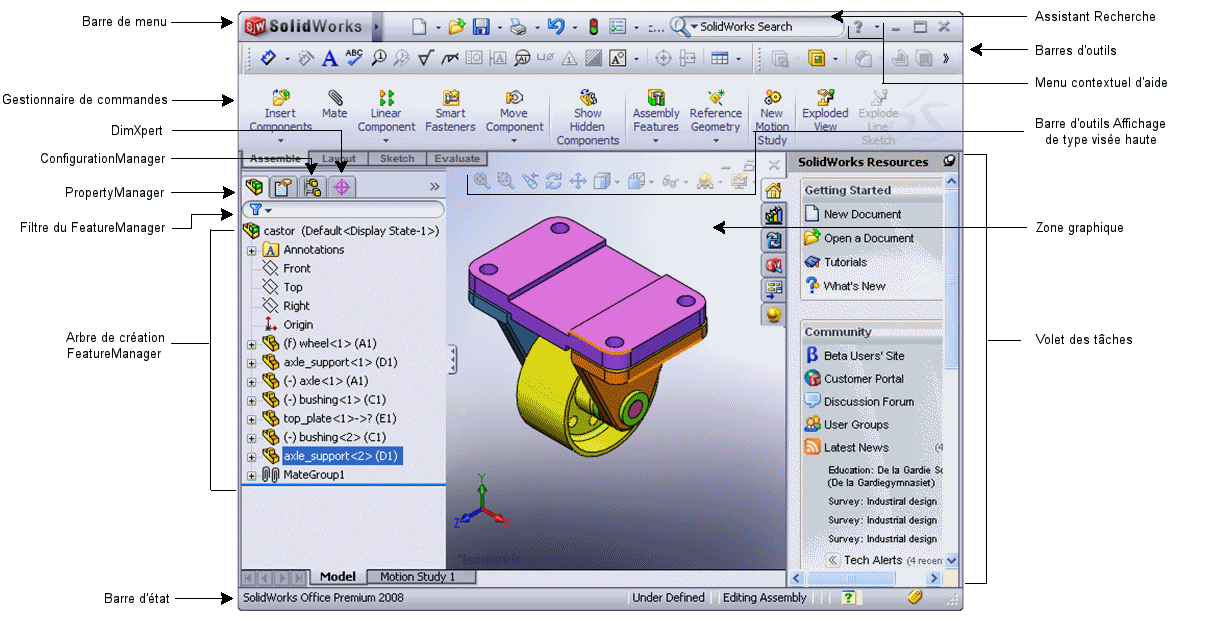
Task: Click the Rotate View icon in heads-up toolbar
Action: tap(554, 181)
